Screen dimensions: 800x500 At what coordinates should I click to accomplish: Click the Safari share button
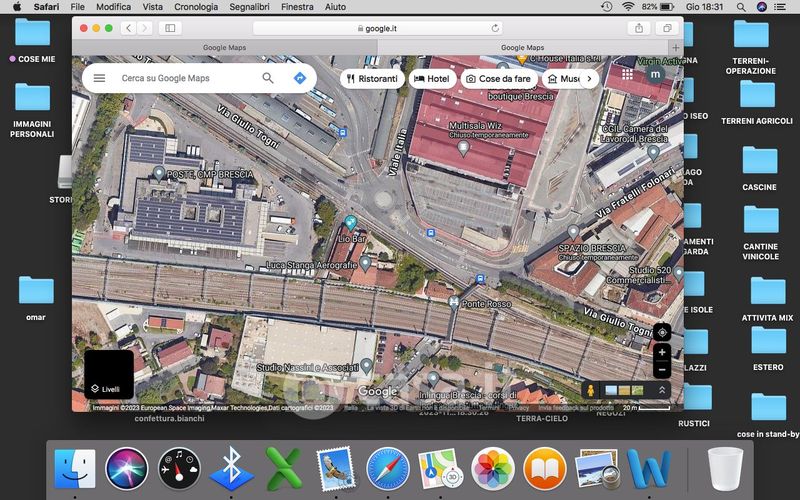pyautogui.click(x=639, y=28)
